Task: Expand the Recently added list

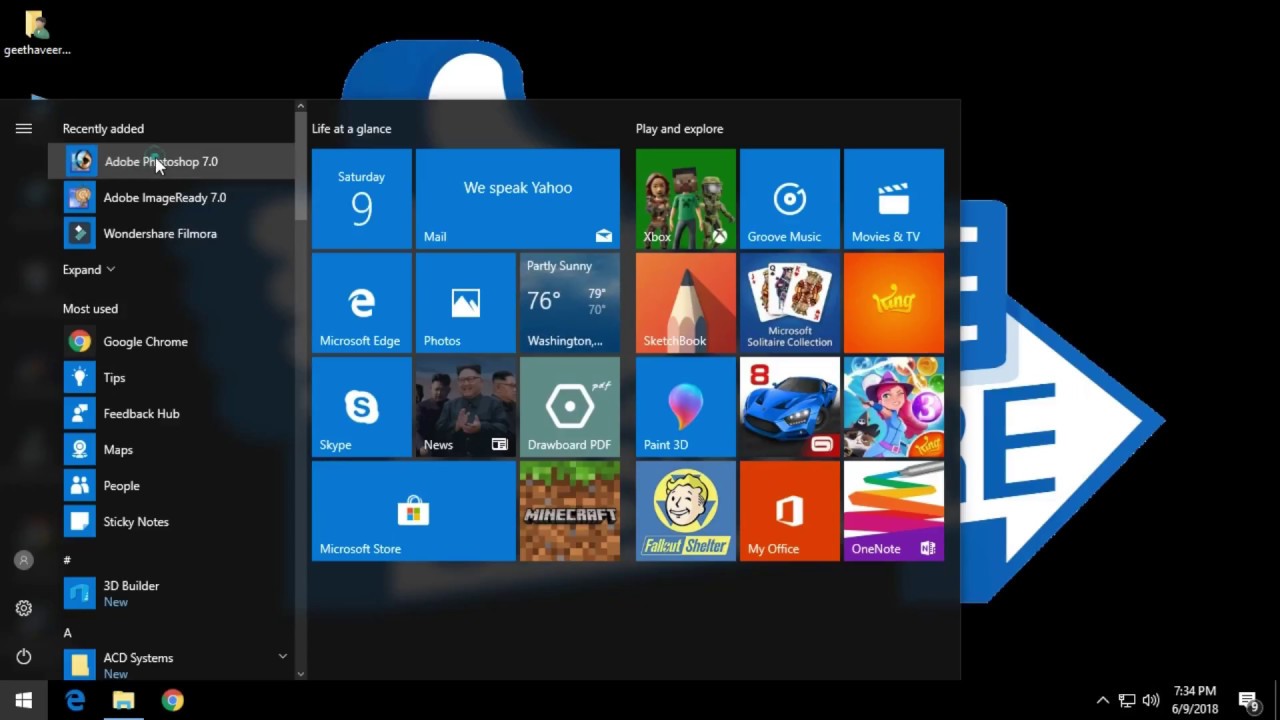Action: [89, 270]
